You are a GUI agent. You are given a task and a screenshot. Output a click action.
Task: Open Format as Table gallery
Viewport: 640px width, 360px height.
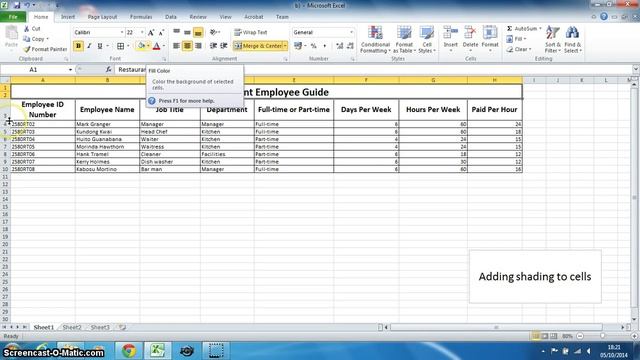coord(404,40)
